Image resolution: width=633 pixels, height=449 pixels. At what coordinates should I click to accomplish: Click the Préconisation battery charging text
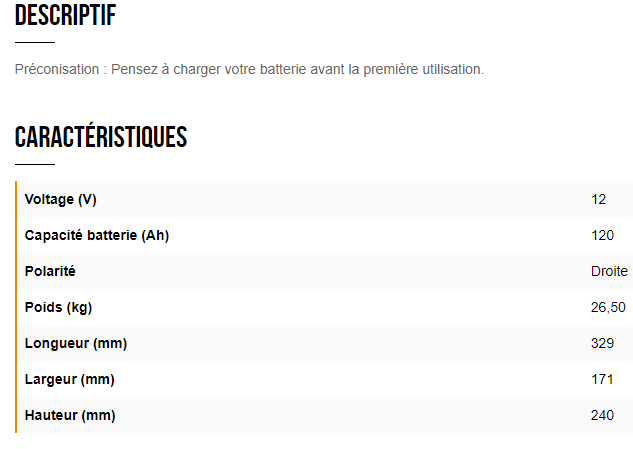249,69
